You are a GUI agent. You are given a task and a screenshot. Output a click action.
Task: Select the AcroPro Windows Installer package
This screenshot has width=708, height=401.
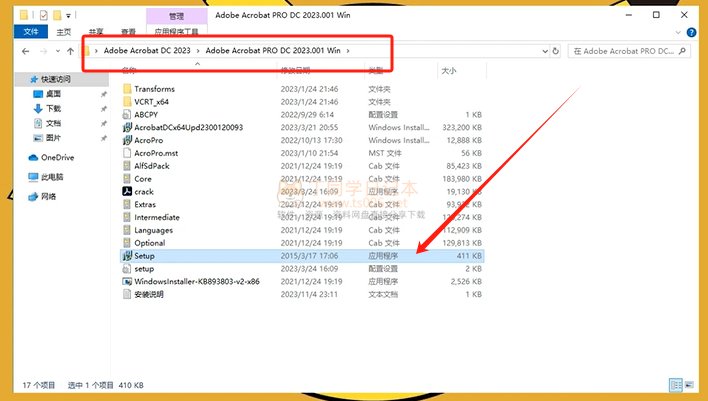tap(148, 140)
